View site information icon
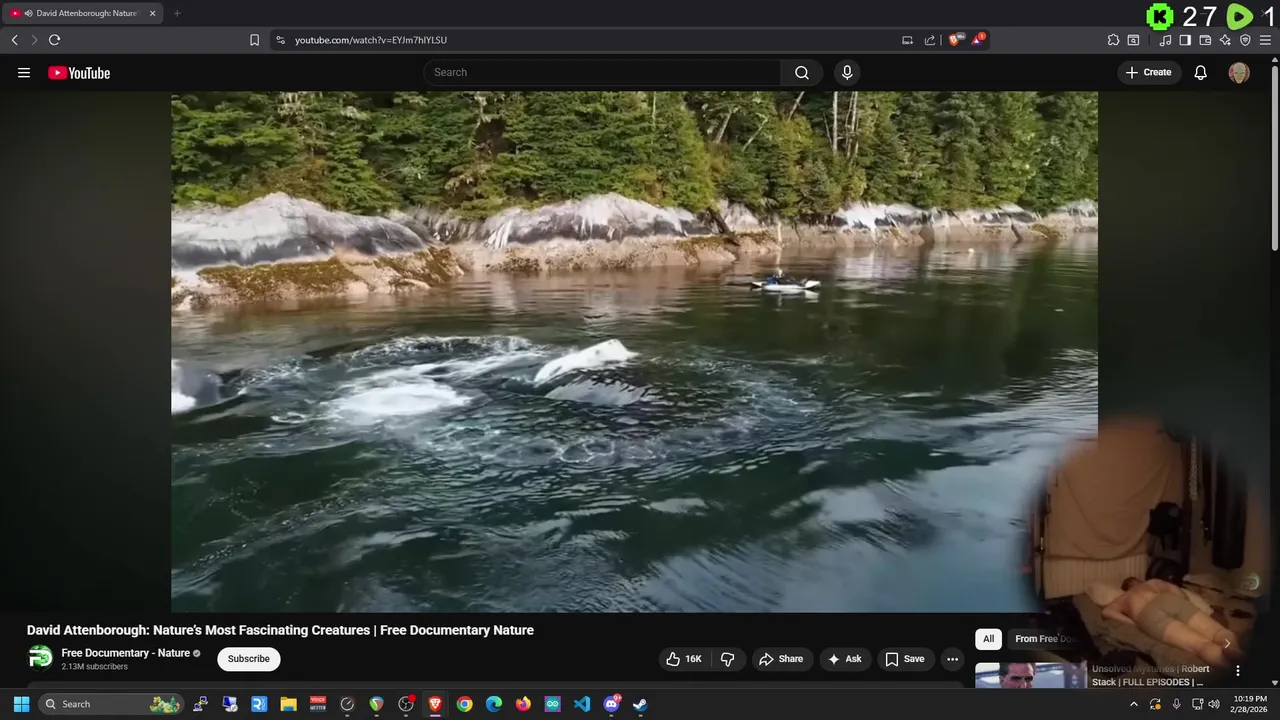 click(280, 40)
